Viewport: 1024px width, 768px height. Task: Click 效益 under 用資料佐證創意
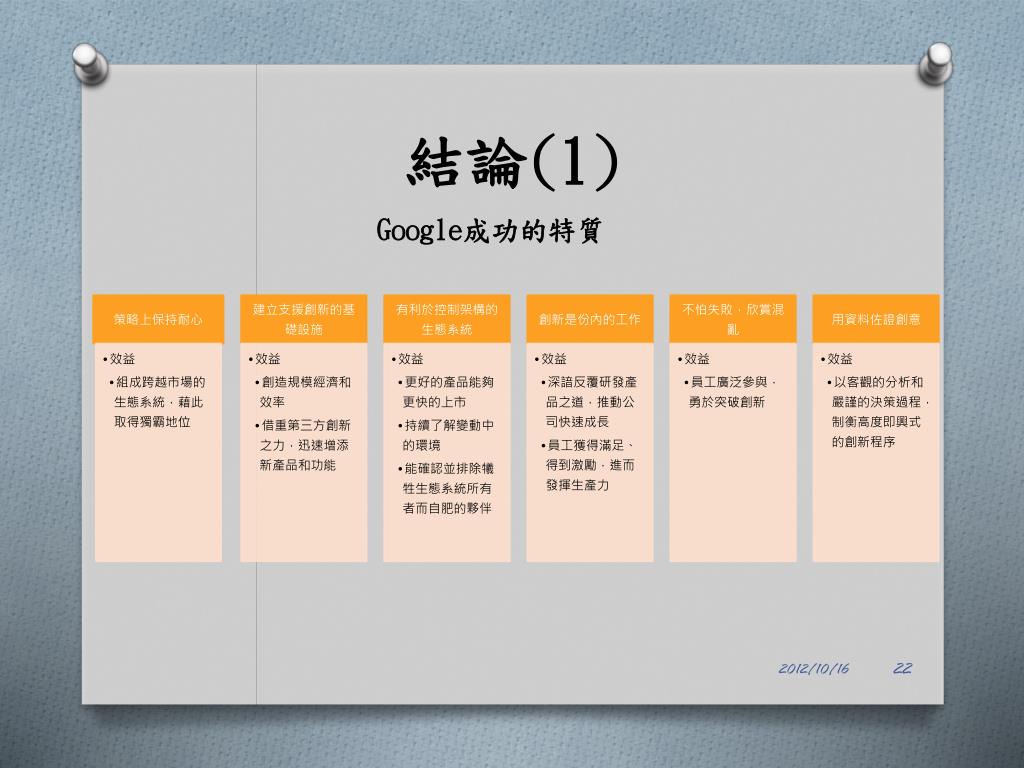click(837, 359)
